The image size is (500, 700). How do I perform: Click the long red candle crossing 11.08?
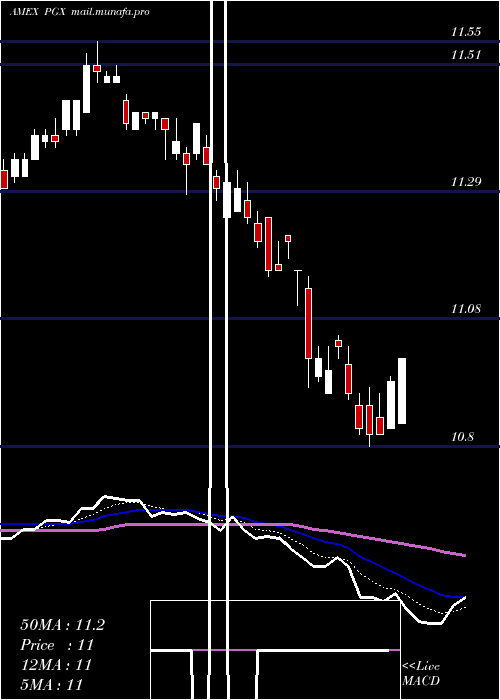coord(308,323)
